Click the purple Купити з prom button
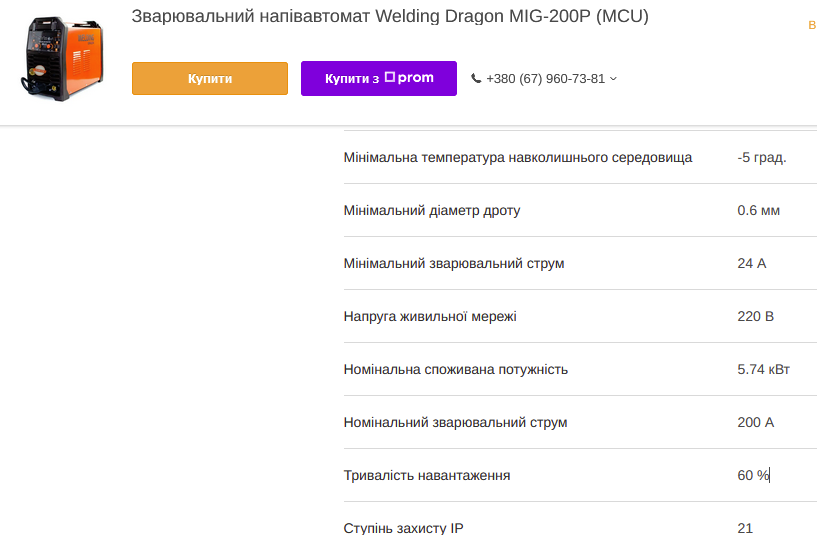817x535 pixels. click(379, 79)
